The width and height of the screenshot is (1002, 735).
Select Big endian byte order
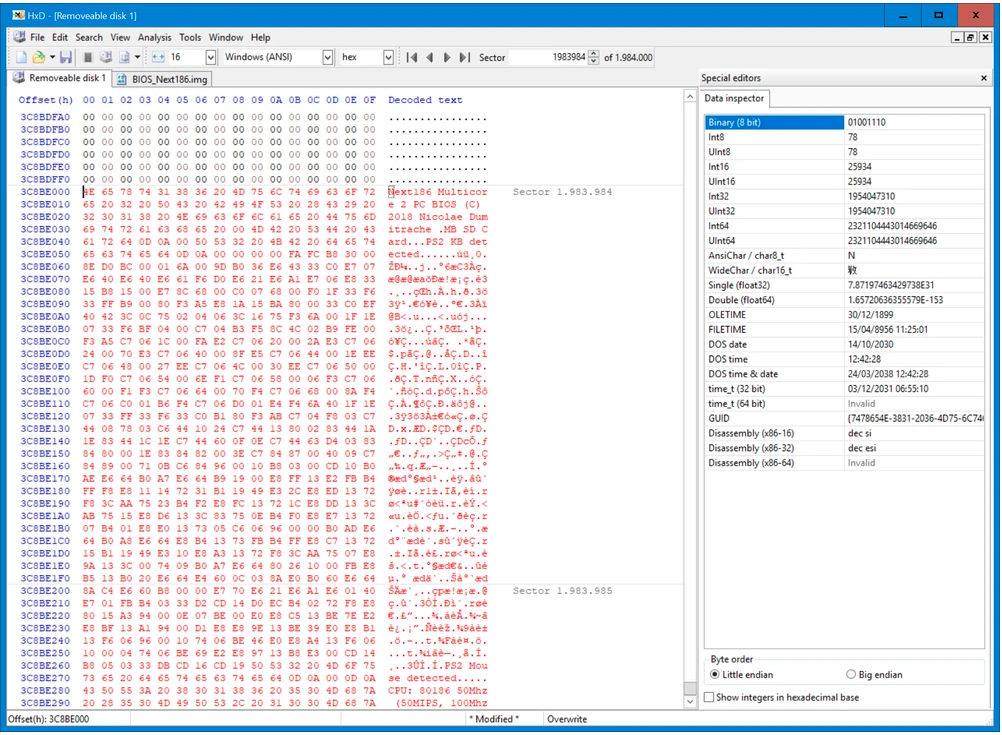click(852, 675)
